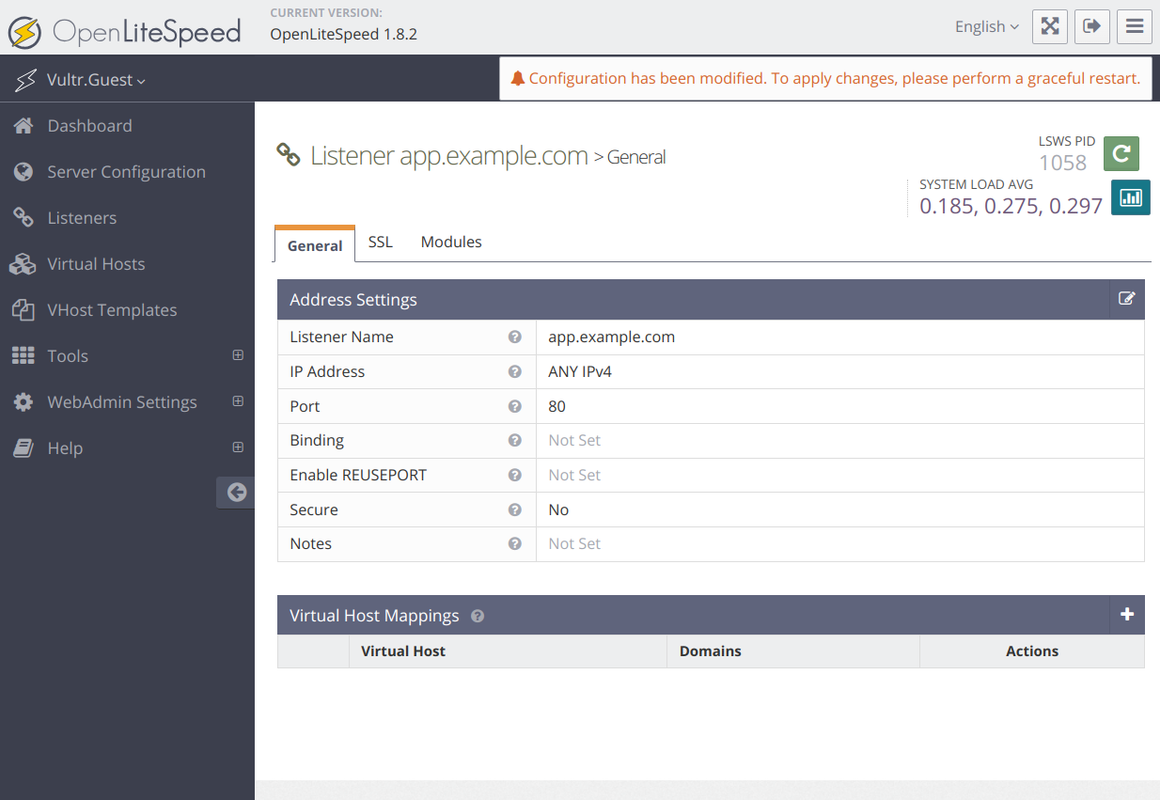Toggle full screen mode icon
The height and width of the screenshot is (800, 1160).
tap(1050, 27)
